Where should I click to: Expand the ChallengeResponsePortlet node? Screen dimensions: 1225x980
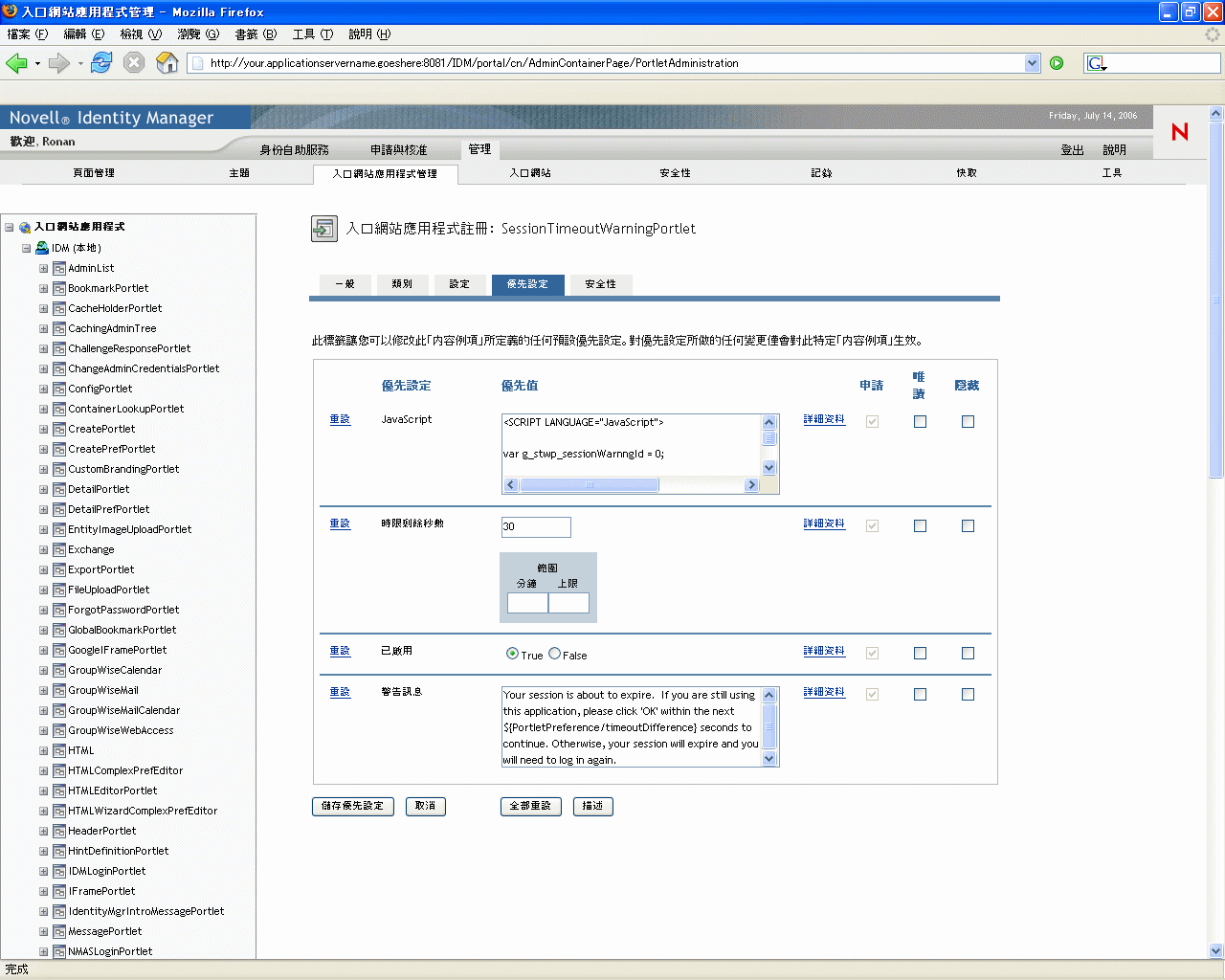pos(43,348)
